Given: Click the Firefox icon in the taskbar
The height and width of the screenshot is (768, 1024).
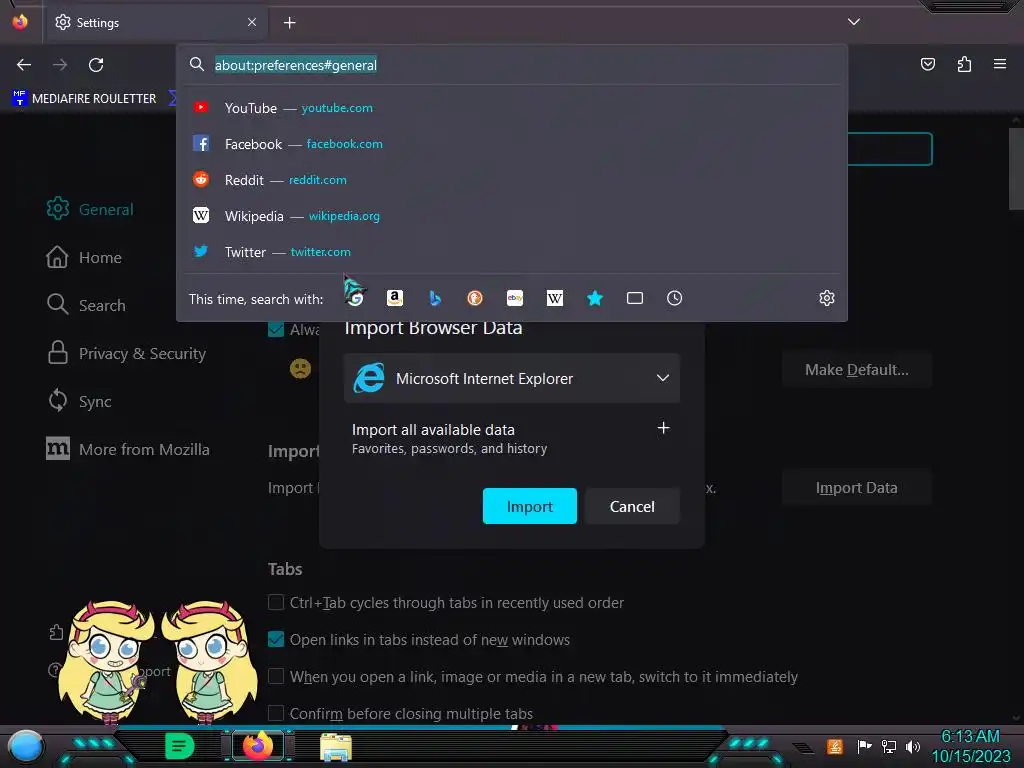Looking at the screenshot, I should (x=258, y=745).
